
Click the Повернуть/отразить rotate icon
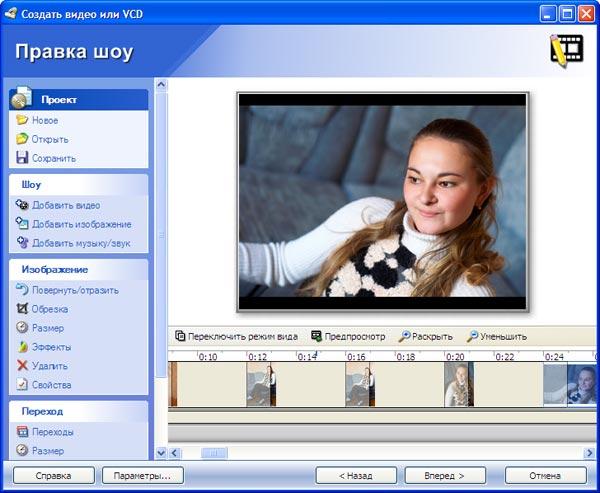[x=22, y=290]
